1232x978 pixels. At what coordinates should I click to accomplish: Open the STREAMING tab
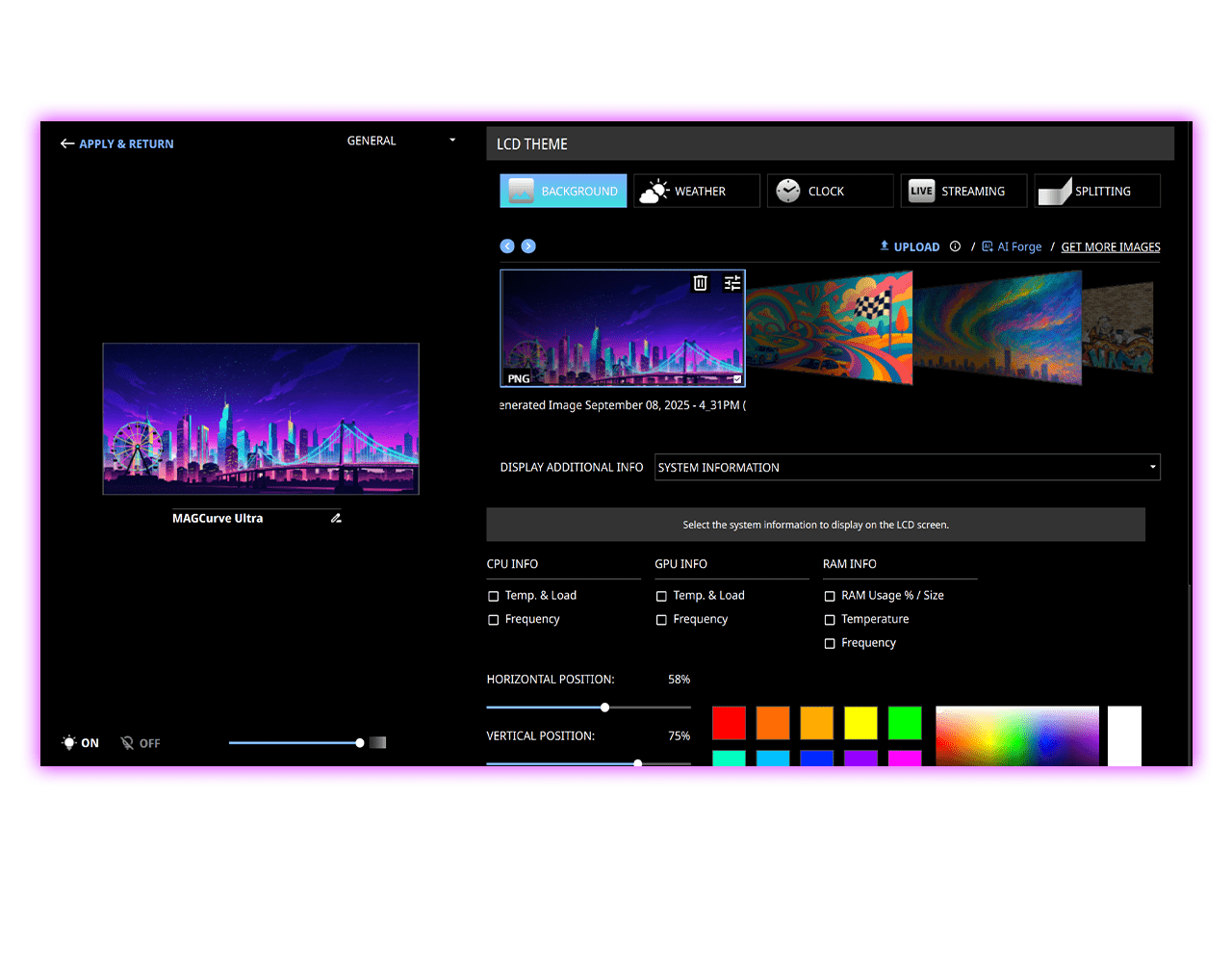pyautogui.click(x=963, y=191)
